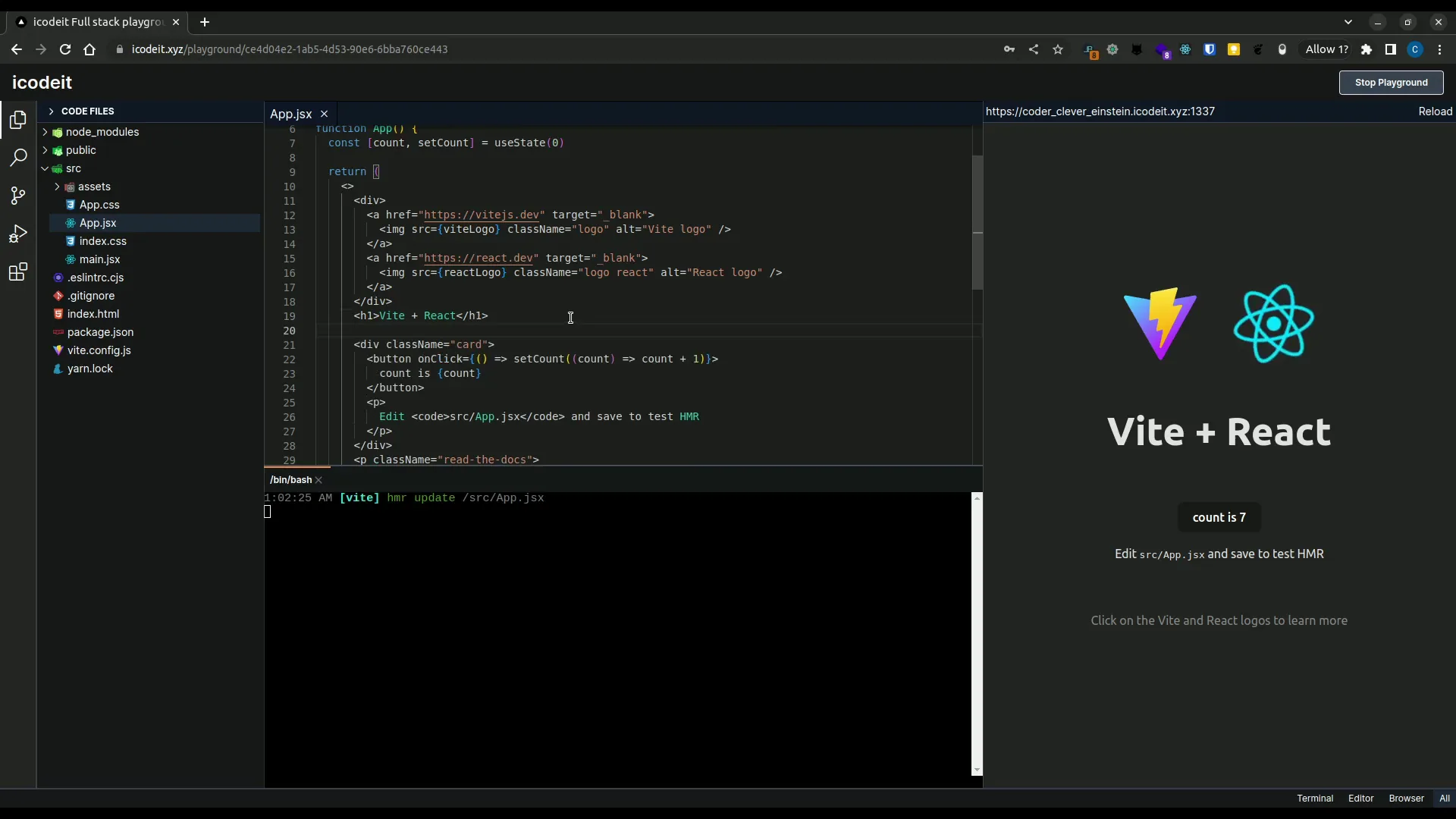Click the React DevTools extension icon
The image size is (1456, 819).
(1185, 49)
